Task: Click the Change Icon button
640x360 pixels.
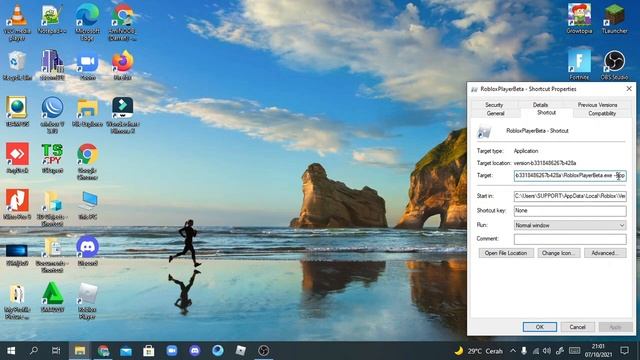Action: pos(558,253)
